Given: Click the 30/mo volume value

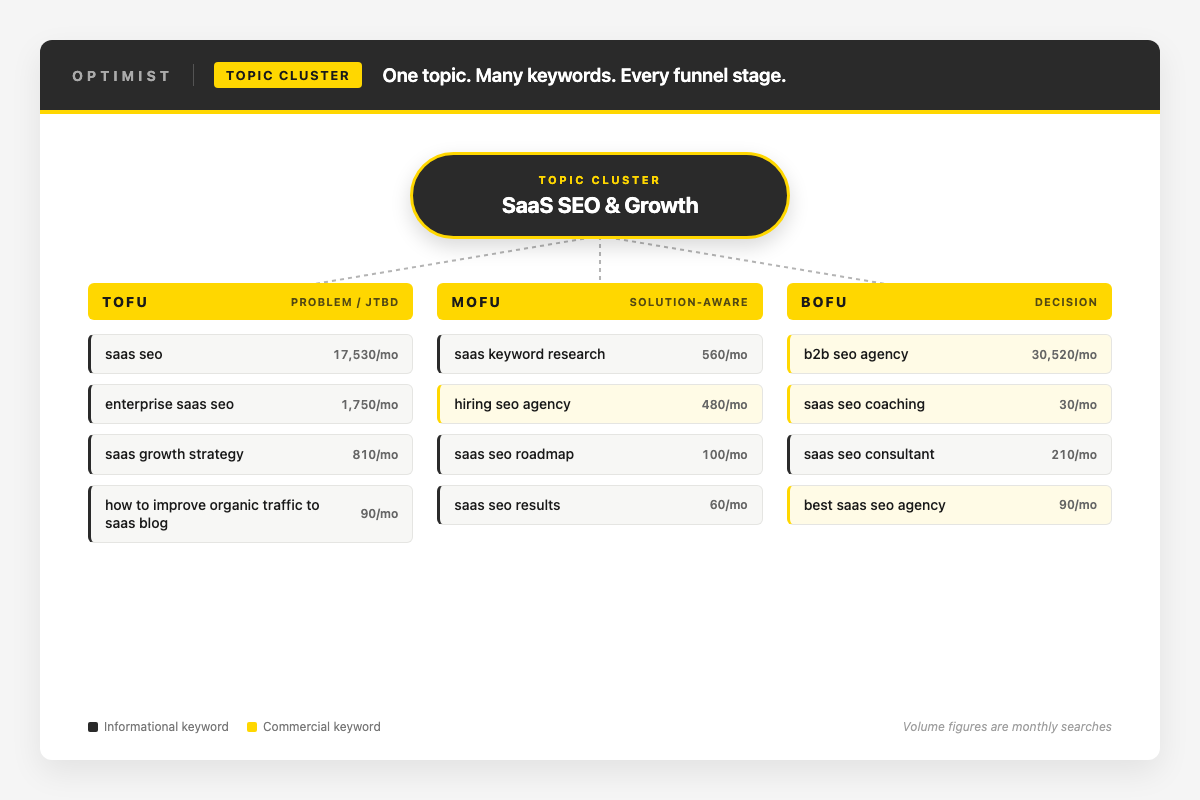Looking at the screenshot, I should (x=1078, y=404).
